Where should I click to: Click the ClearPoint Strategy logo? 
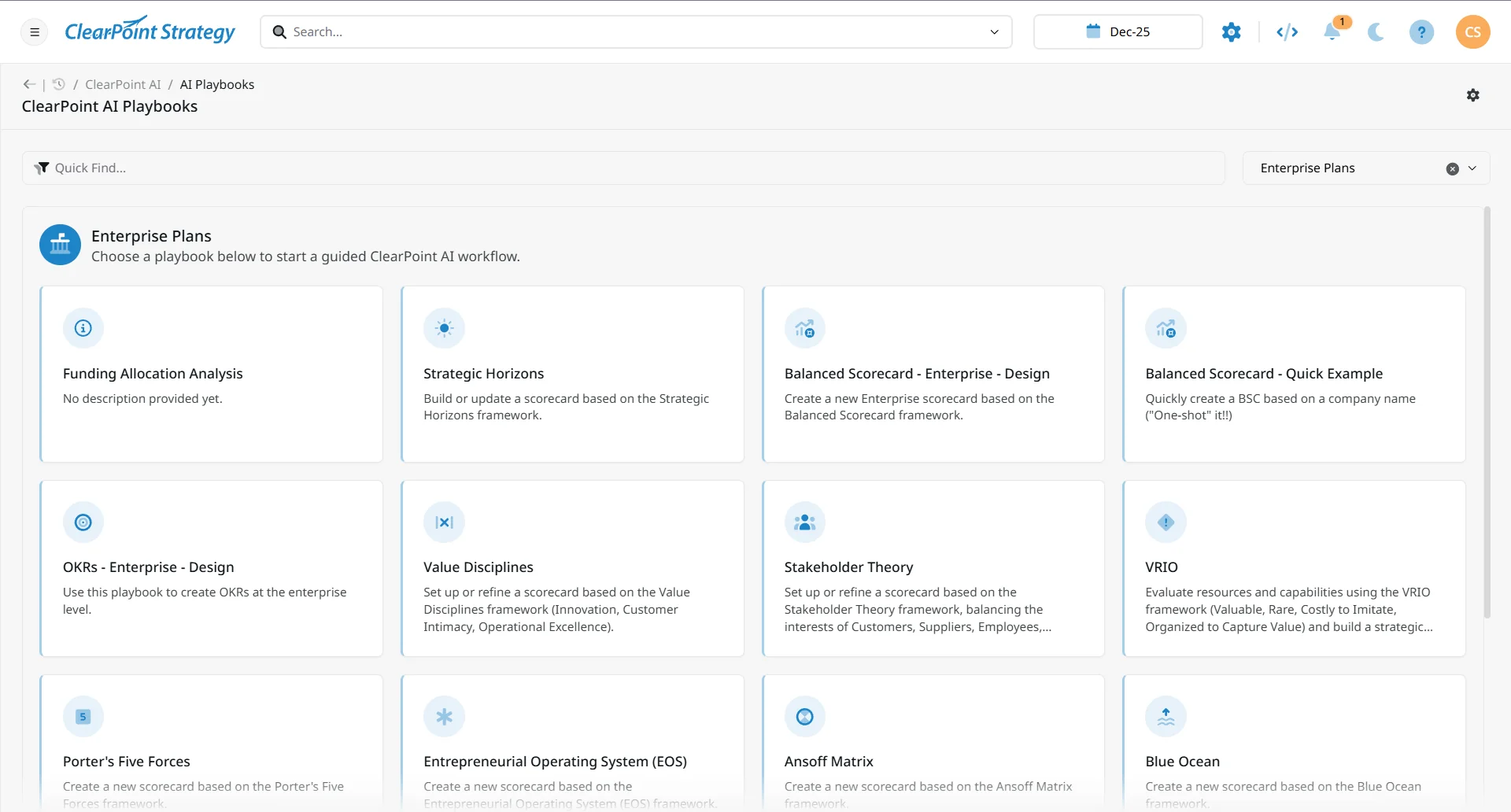pyautogui.click(x=150, y=31)
